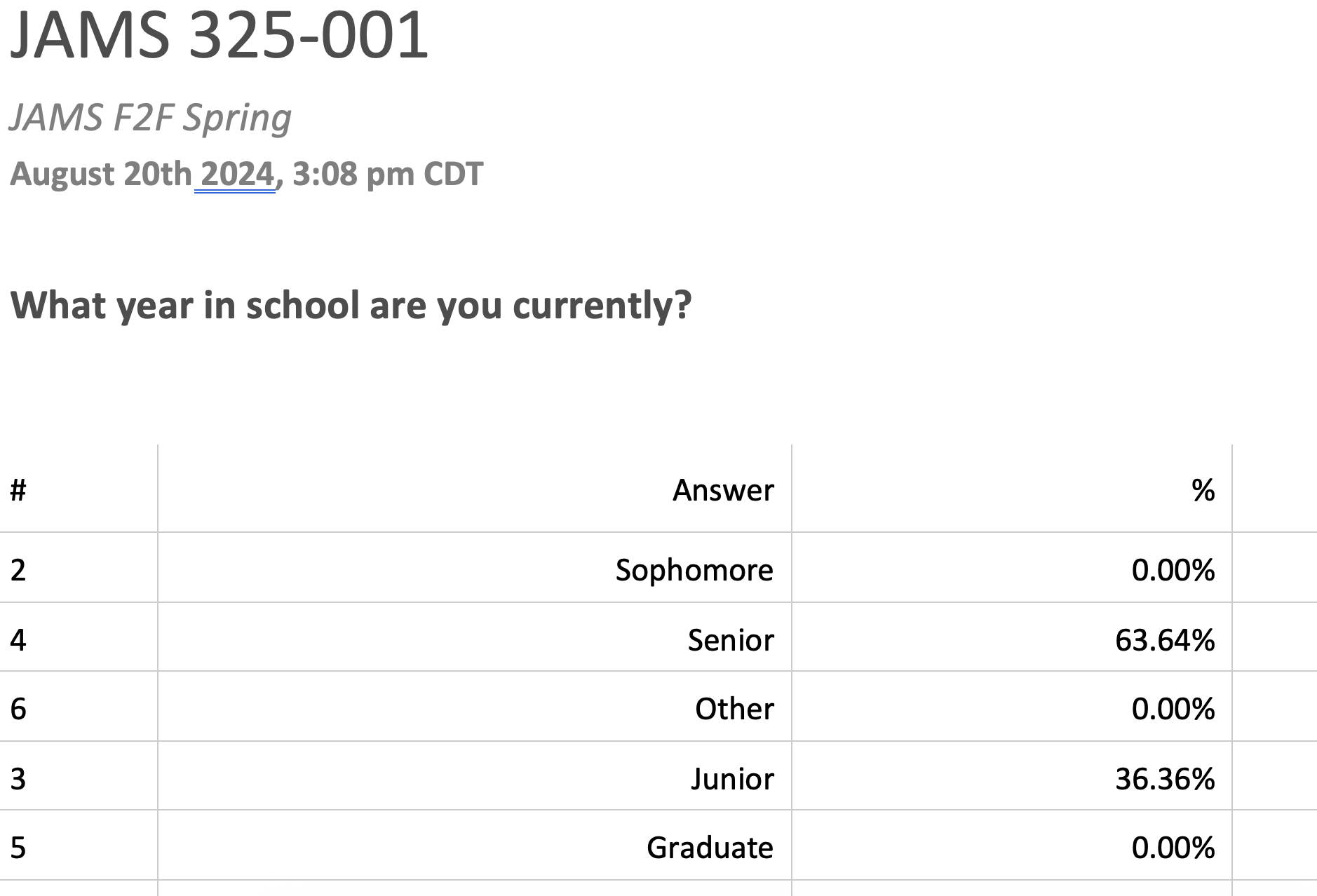Click the Sophomore row's 0.00% value
1317x896 pixels.
(1173, 570)
